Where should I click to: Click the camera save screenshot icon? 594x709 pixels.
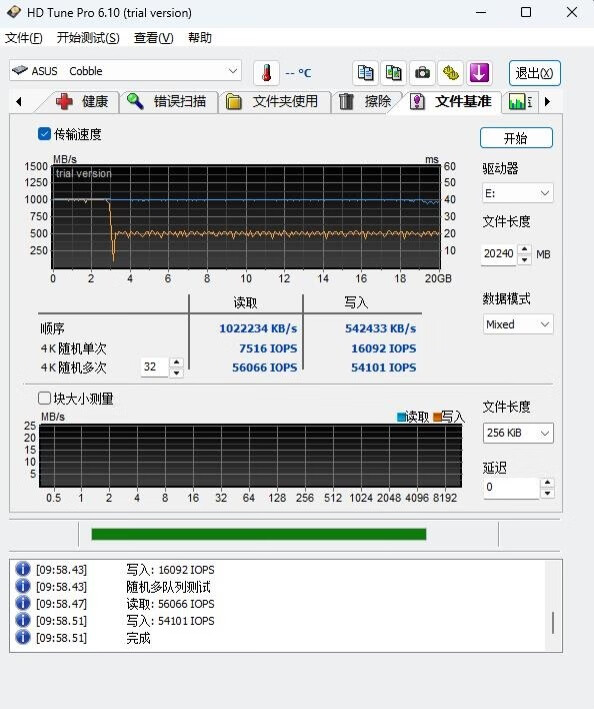tap(422, 73)
